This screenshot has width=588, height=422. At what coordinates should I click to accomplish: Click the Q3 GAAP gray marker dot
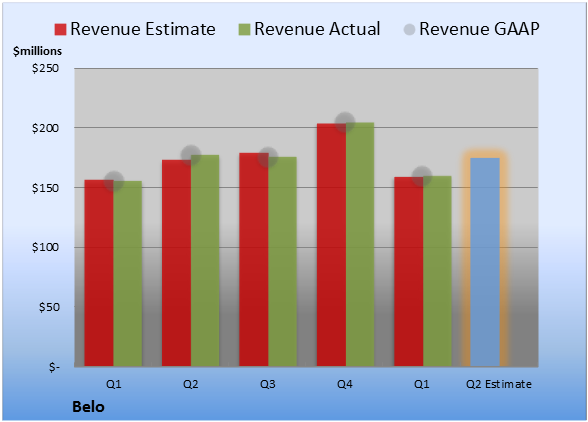tap(268, 157)
